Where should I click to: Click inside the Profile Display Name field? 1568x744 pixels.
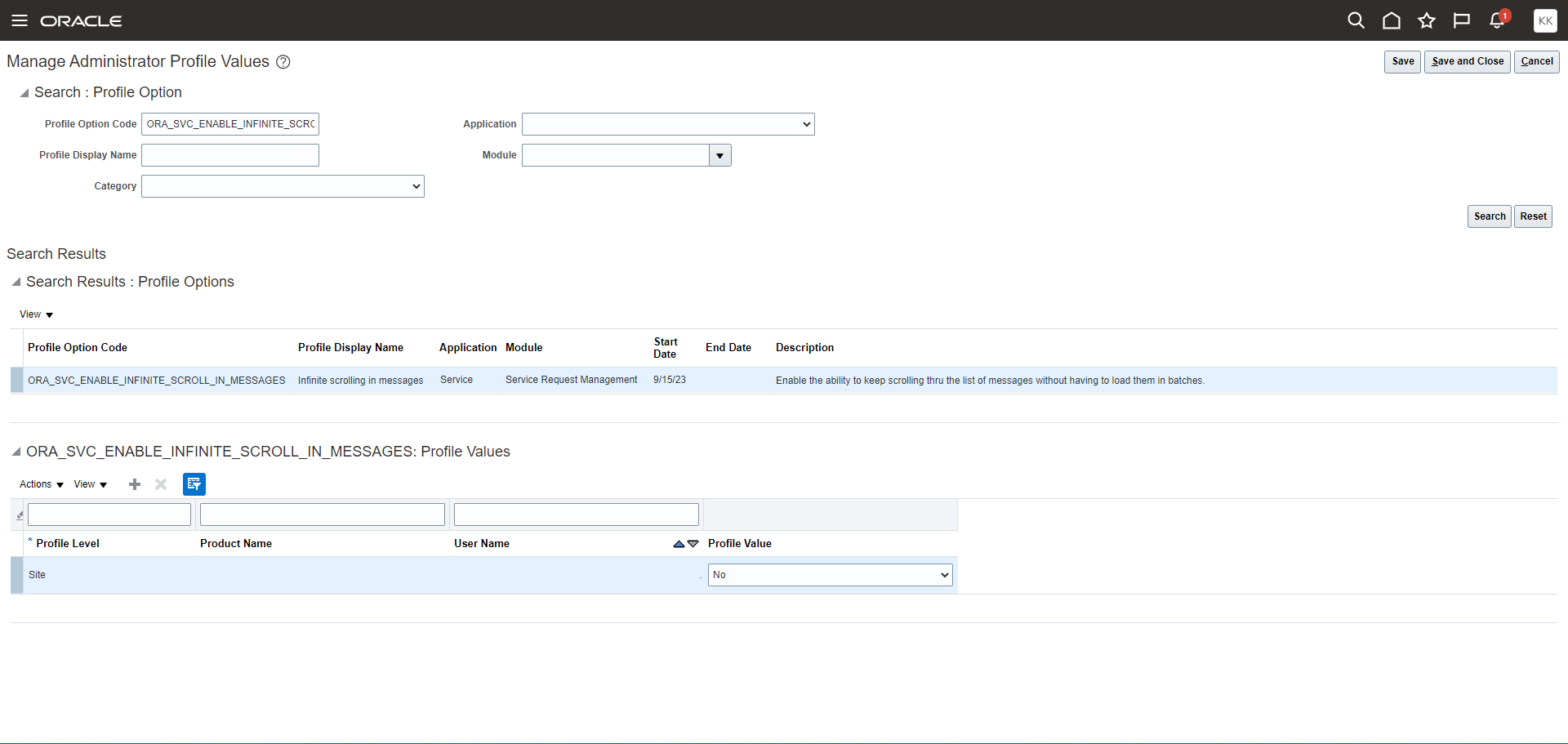point(229,154)
